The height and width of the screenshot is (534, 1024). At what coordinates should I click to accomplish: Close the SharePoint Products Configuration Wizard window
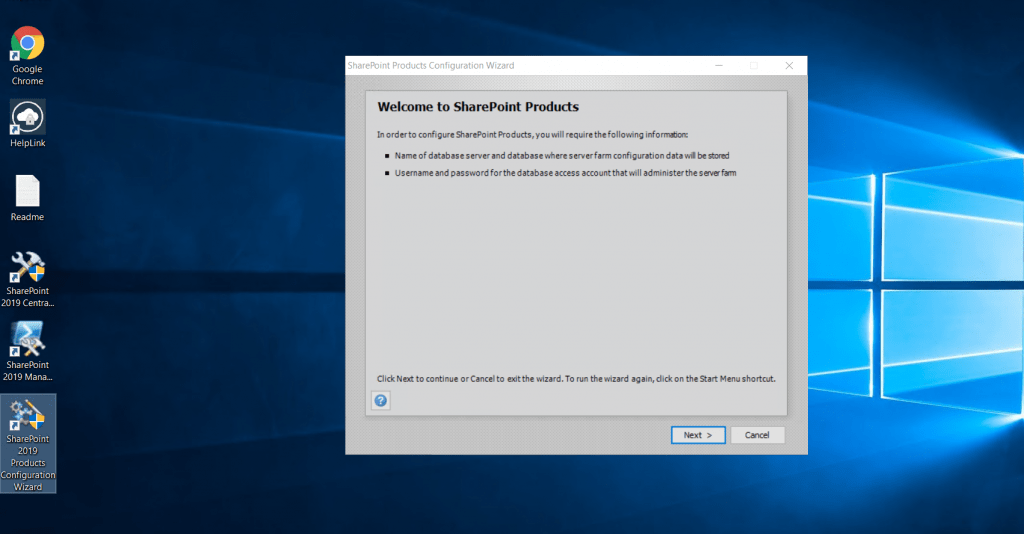coord(789,66)
